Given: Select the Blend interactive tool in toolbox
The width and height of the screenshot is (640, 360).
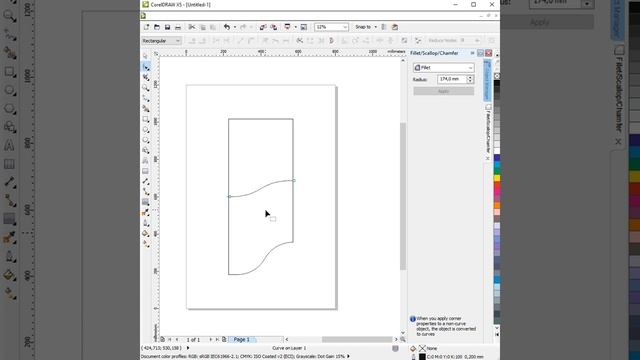Looking at the screenshot, I should coord(146,202).
